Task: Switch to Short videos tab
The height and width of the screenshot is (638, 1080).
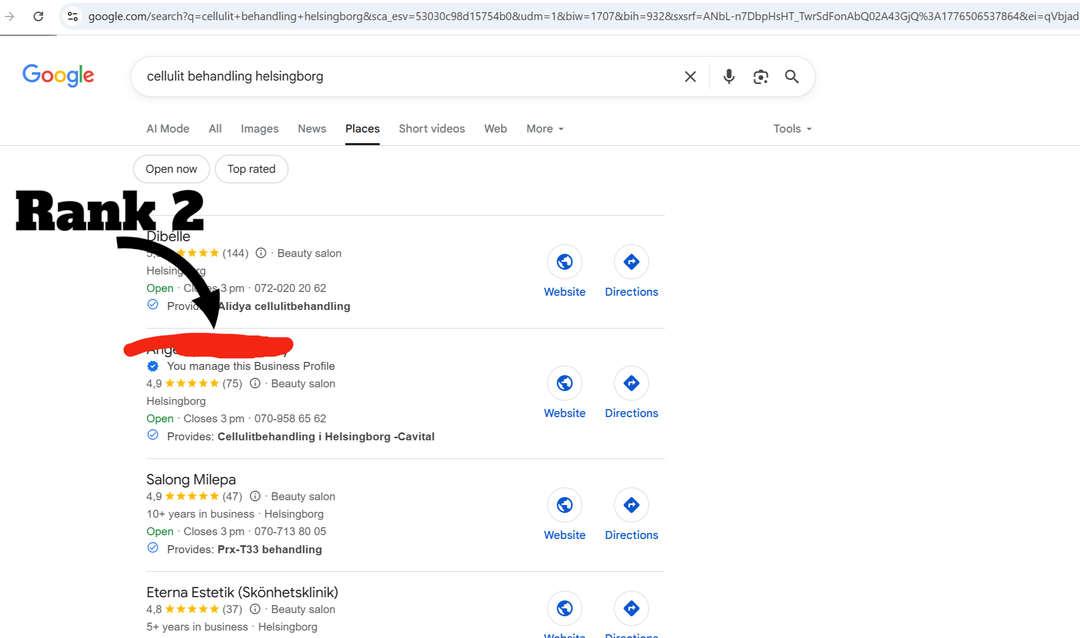Action: point(432,129)
